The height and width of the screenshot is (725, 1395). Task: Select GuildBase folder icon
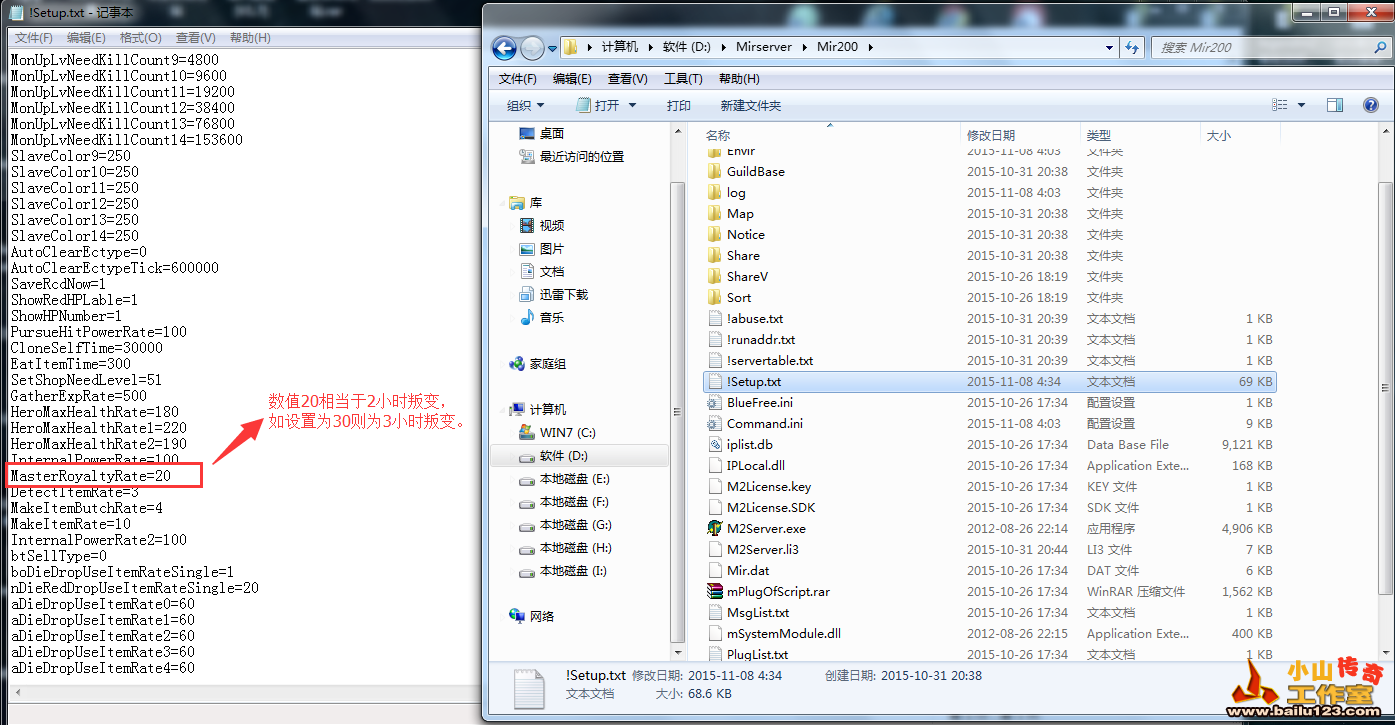tap(714, 171)
